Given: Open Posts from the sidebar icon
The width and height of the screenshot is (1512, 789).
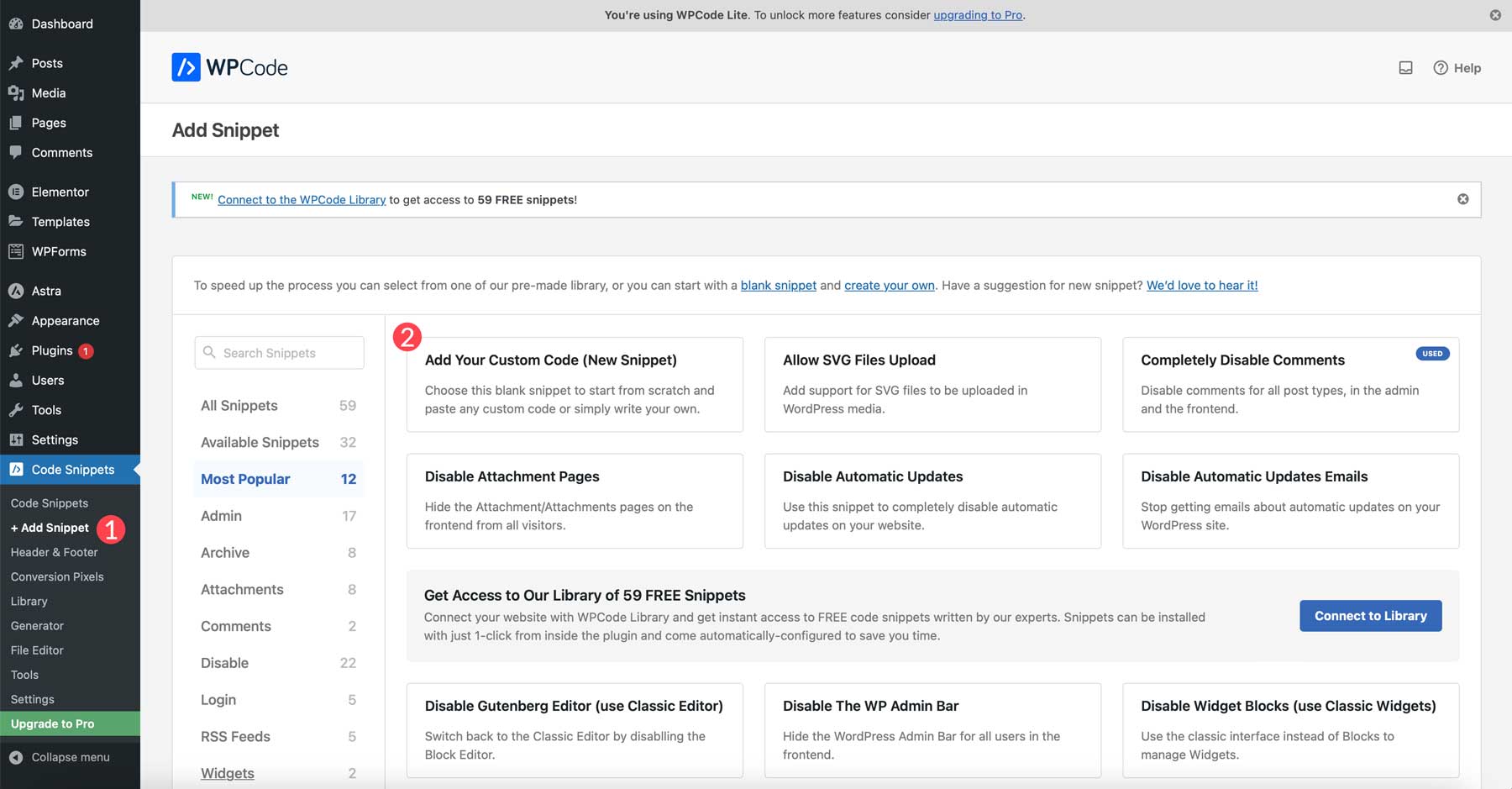Looking at the screenshot, I should click(17, 63).
